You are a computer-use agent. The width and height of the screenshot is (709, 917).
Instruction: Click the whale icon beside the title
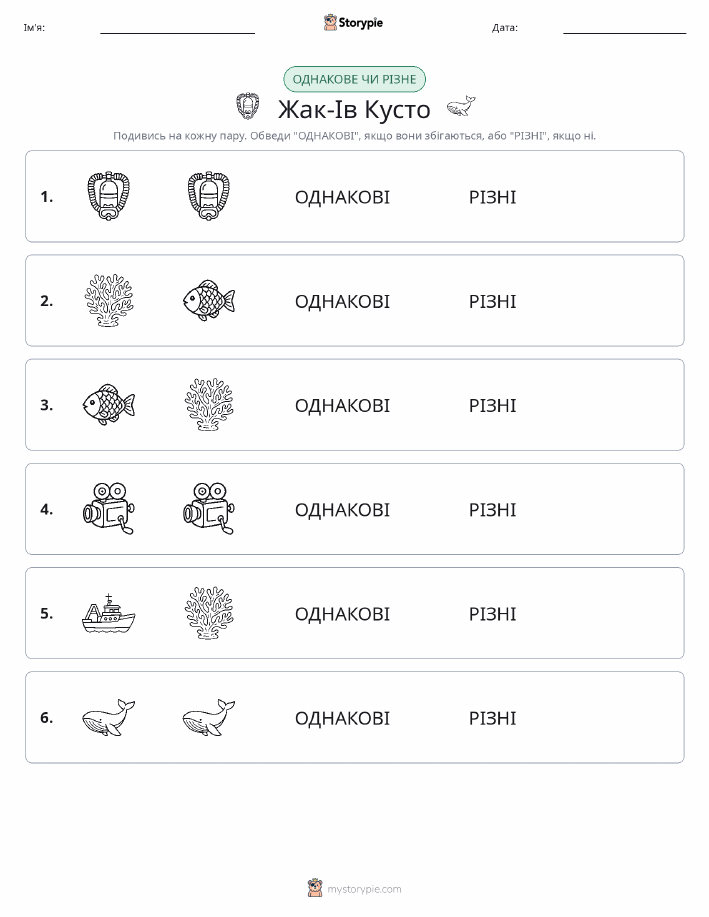click(461, 106)
